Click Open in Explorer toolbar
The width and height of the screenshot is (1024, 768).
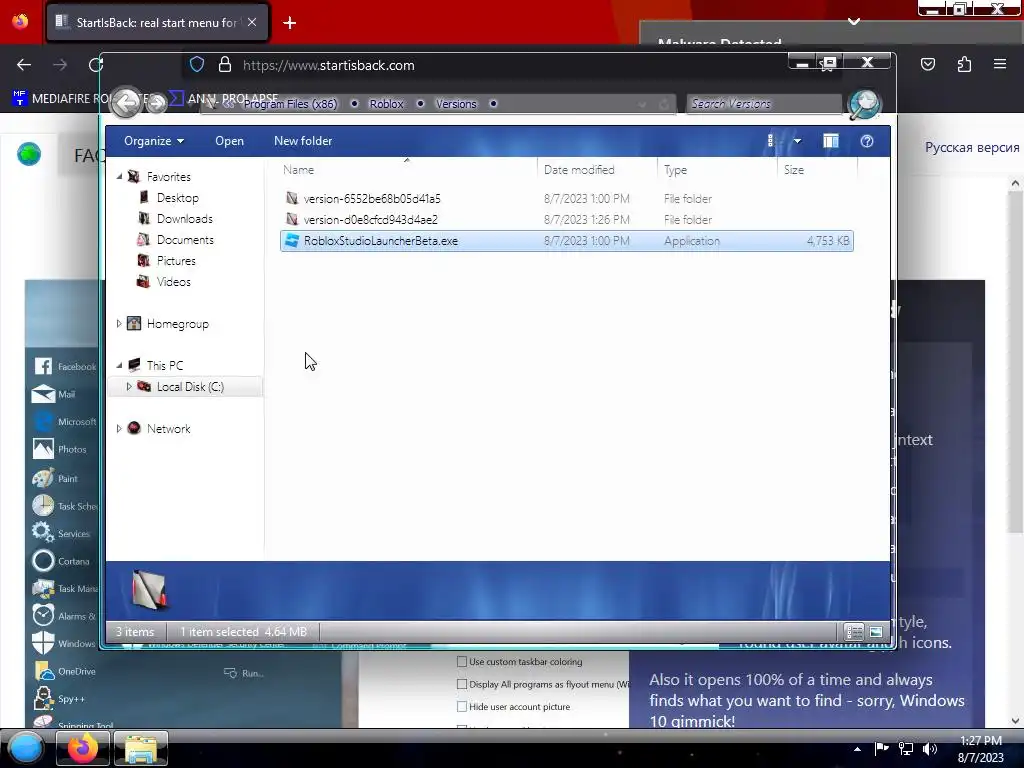coord(229,141)
